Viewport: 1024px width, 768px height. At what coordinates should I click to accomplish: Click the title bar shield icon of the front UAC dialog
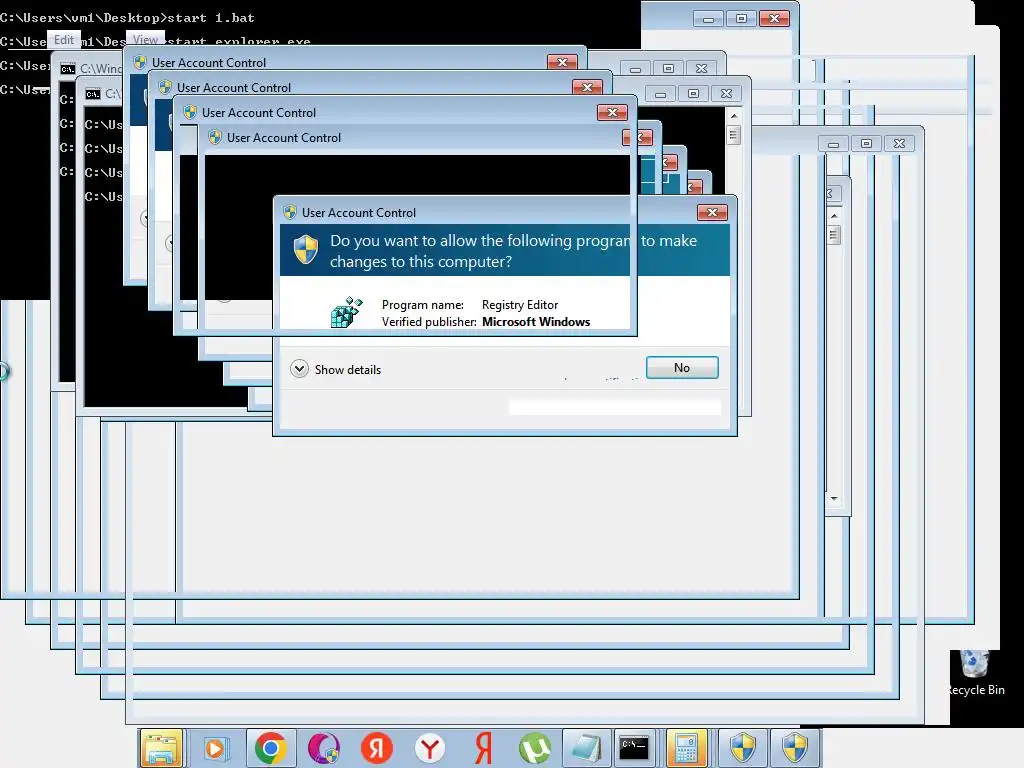tap(290, 212)
